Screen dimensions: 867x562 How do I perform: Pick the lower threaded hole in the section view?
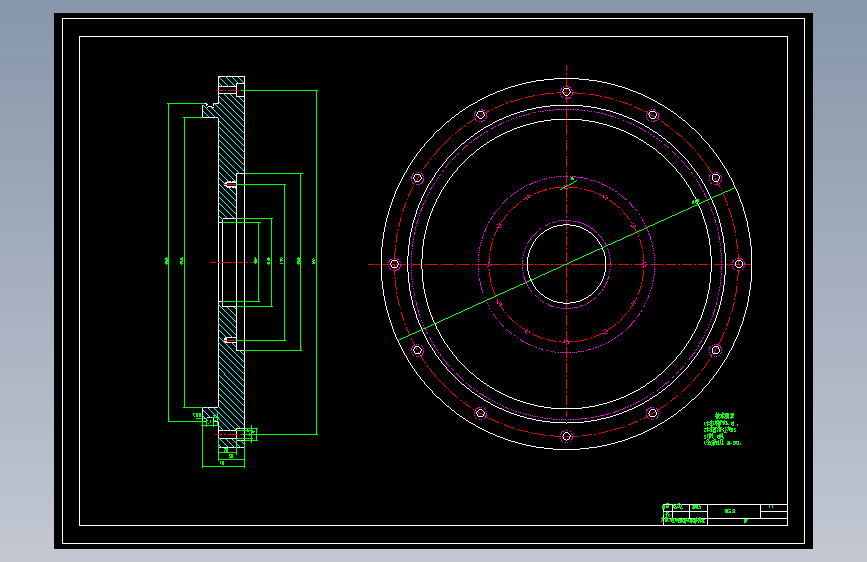click(230, 340)
